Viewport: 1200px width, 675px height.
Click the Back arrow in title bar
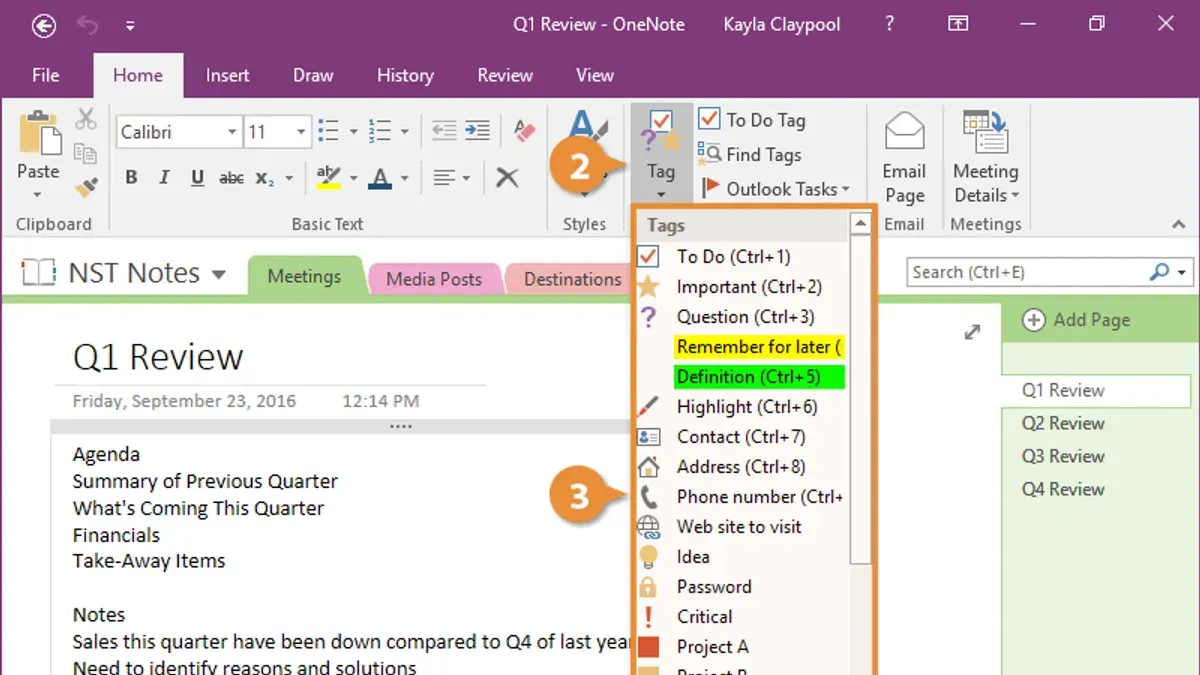tap(43, 26)
